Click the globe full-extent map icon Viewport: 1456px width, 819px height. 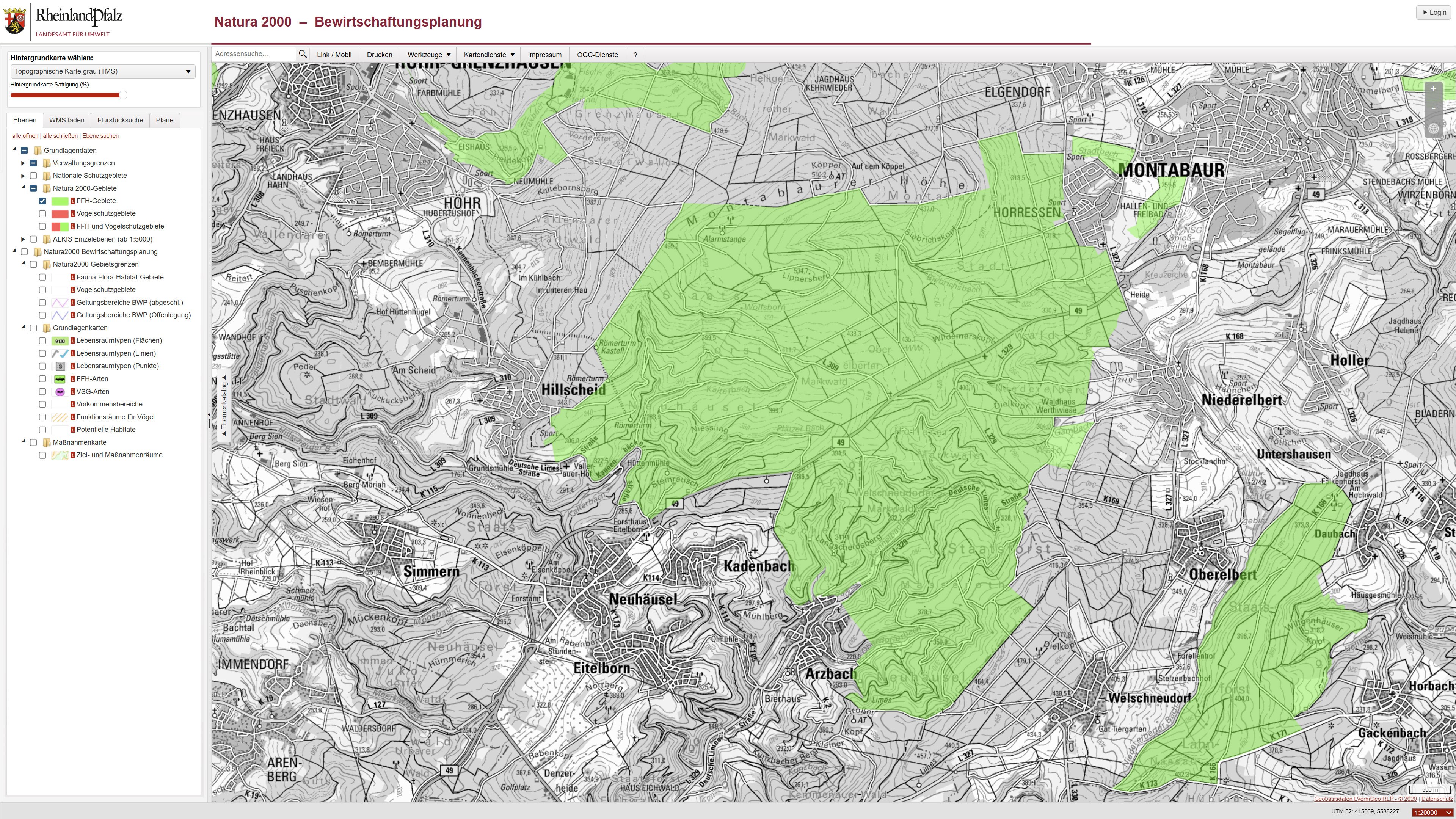click(1433, 129)
